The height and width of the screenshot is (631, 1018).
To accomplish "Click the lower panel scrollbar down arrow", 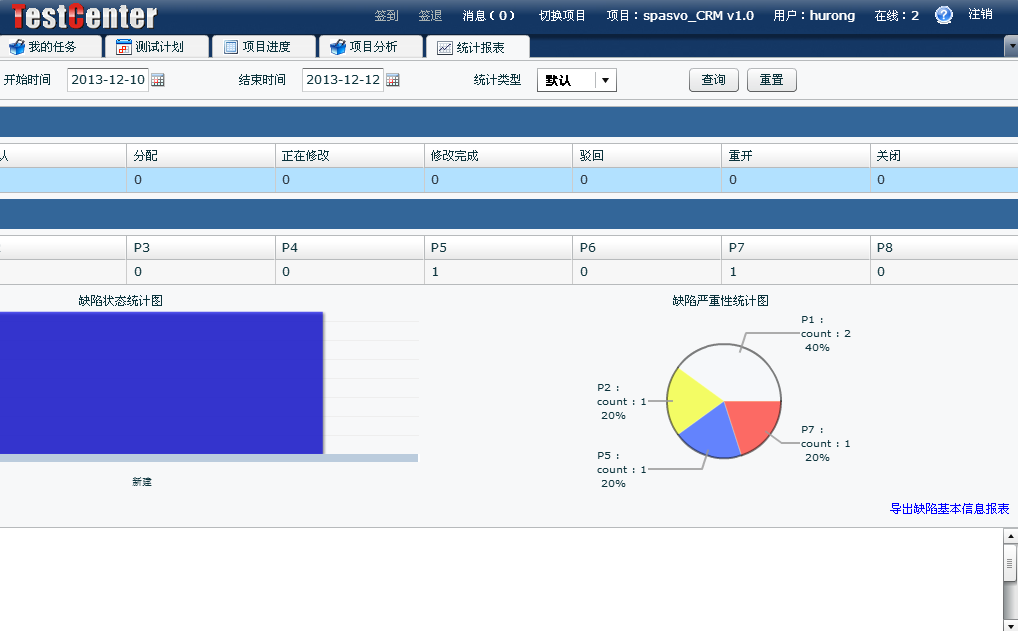I will pyautogui.click(x=1010, y=624).
